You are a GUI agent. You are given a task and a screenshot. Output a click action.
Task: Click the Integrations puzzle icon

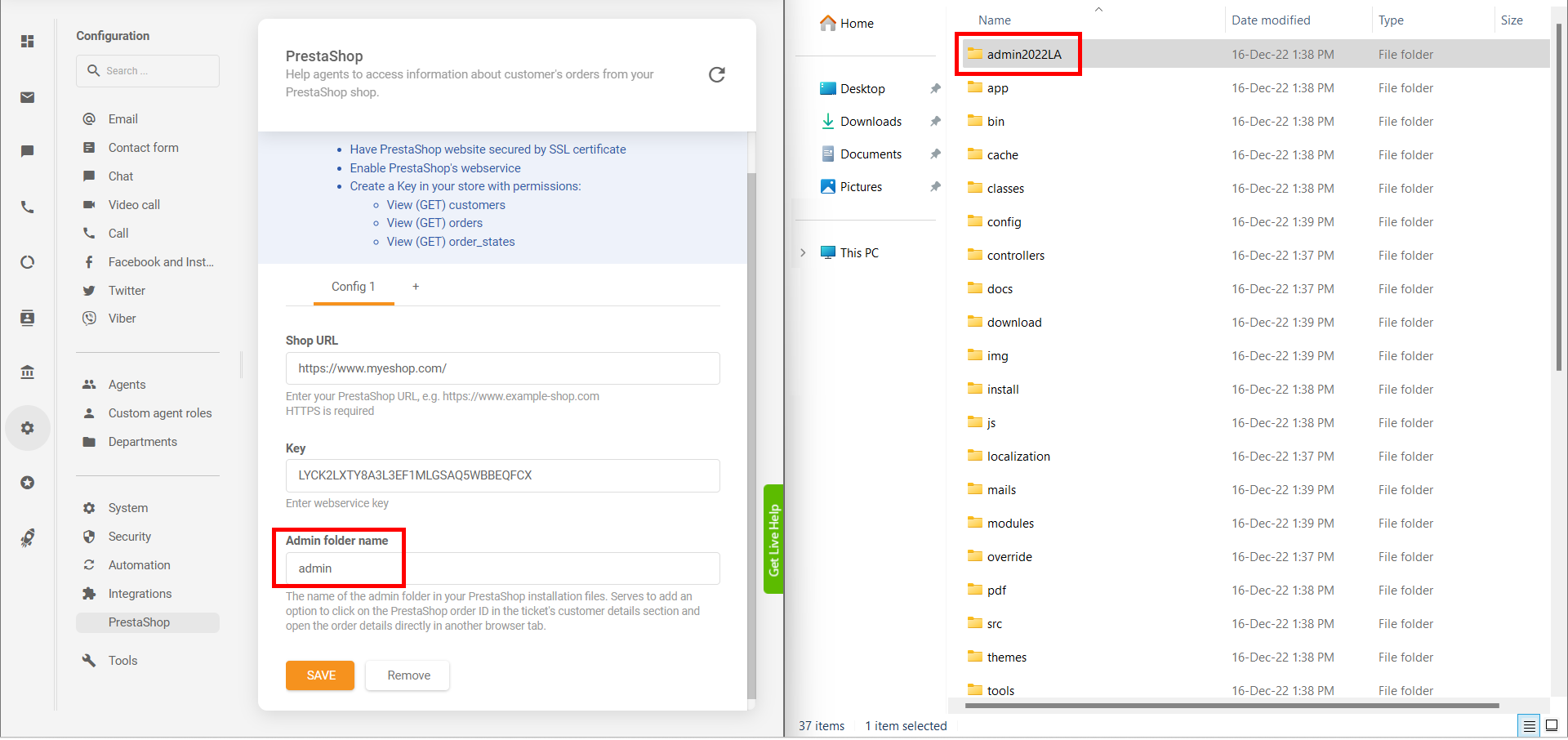click(x=89, y=594)
